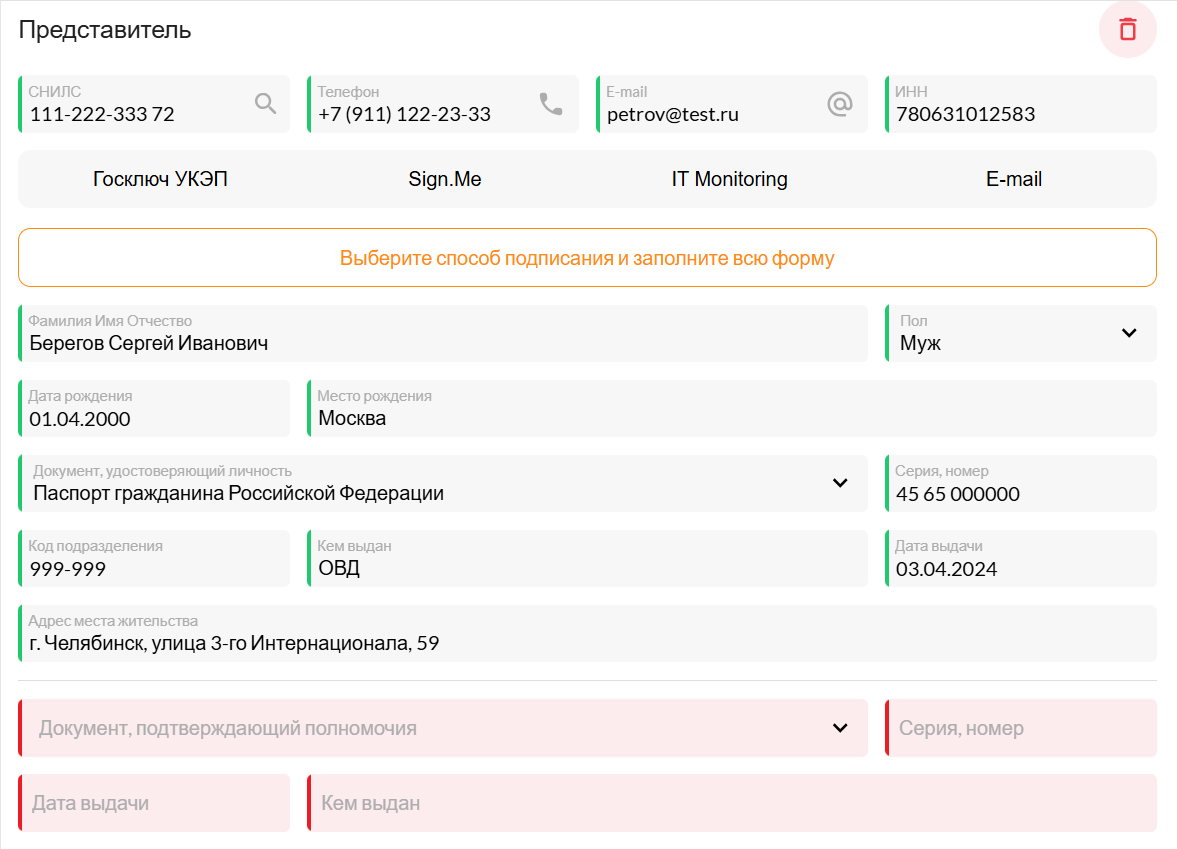The height and width of the screenshot is (849, 1177).
Task: Delete the representative with the trash icon
Action: pos(1127,30)
